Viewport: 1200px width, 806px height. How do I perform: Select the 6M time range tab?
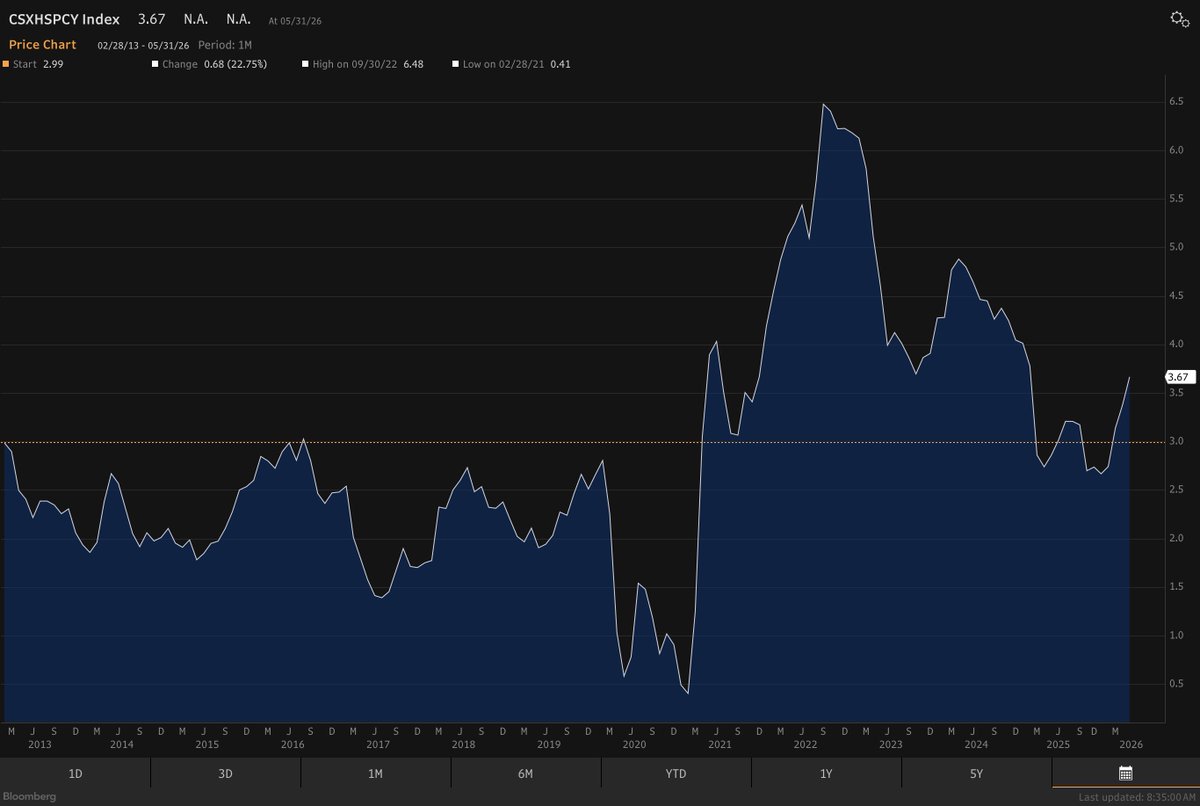[x=525, y=773]
